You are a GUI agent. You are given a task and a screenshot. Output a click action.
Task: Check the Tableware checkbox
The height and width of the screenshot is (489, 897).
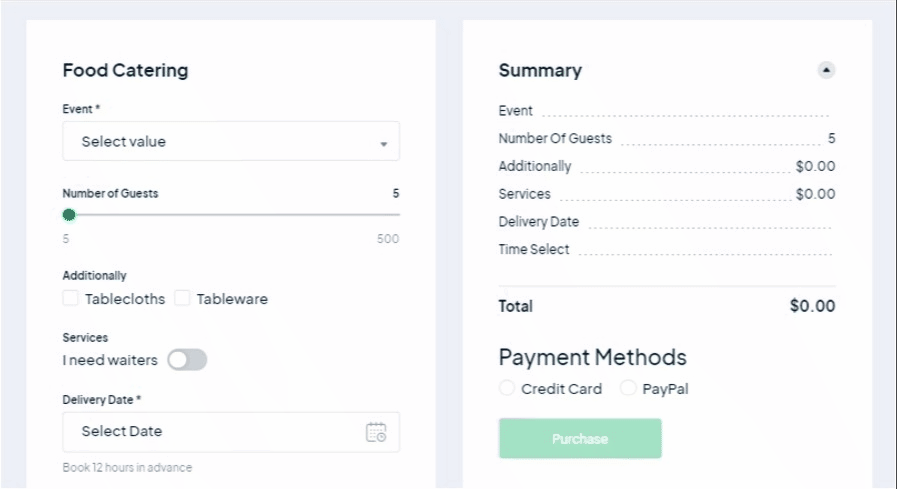coord(182,298)
